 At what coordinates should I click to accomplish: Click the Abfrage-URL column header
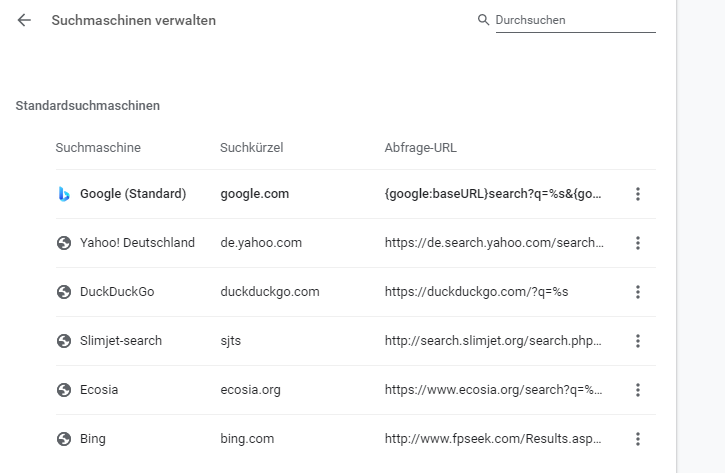[420, 147]
